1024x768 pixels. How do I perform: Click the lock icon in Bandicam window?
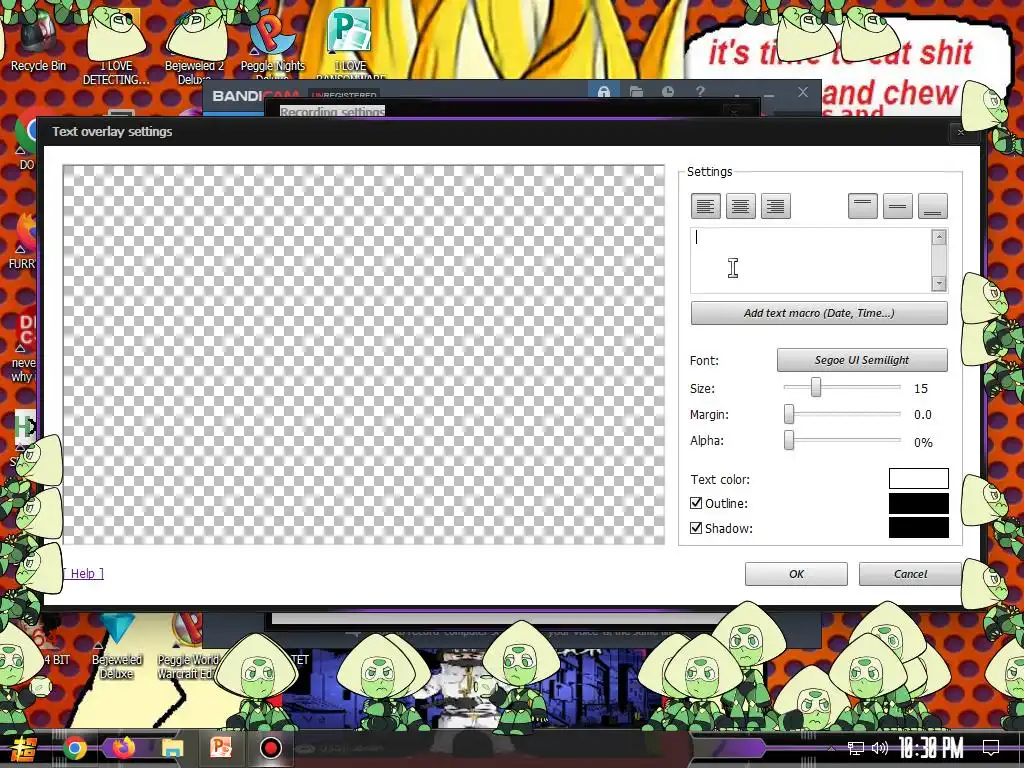coord(604,91)
